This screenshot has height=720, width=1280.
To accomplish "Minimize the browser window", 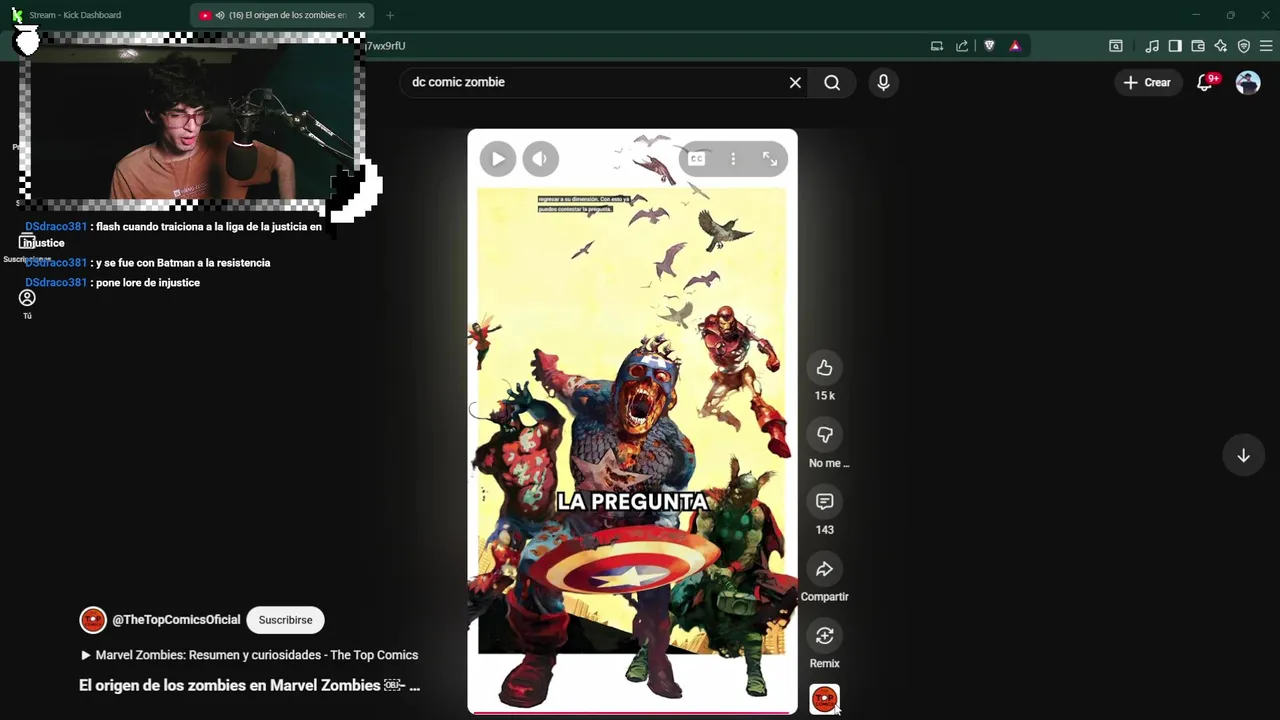I will click(x=1195, y=15).
